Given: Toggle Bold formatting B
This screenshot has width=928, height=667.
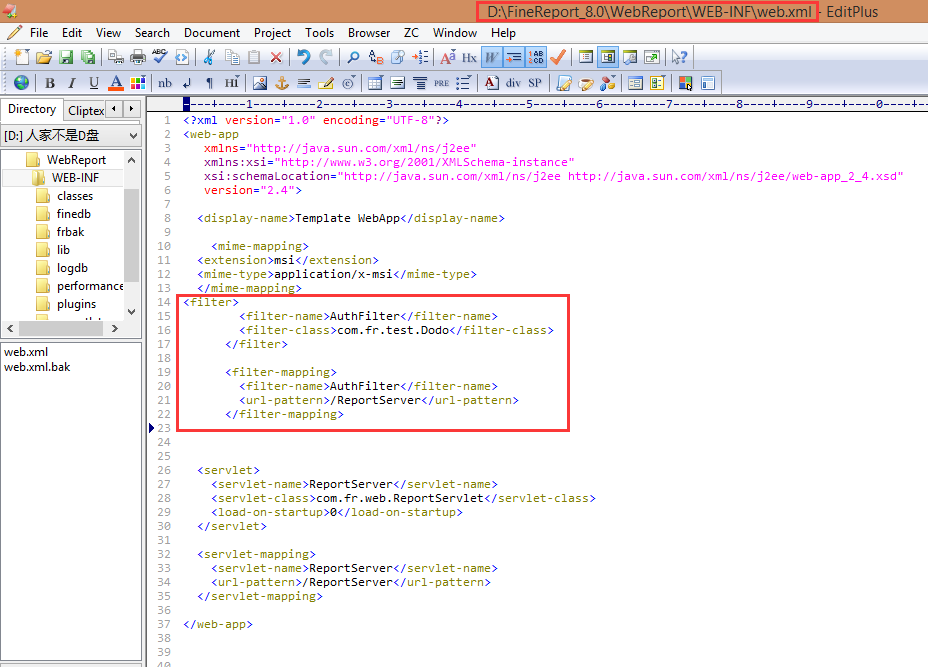Looking at the screenshot, I should pos(50,83).
